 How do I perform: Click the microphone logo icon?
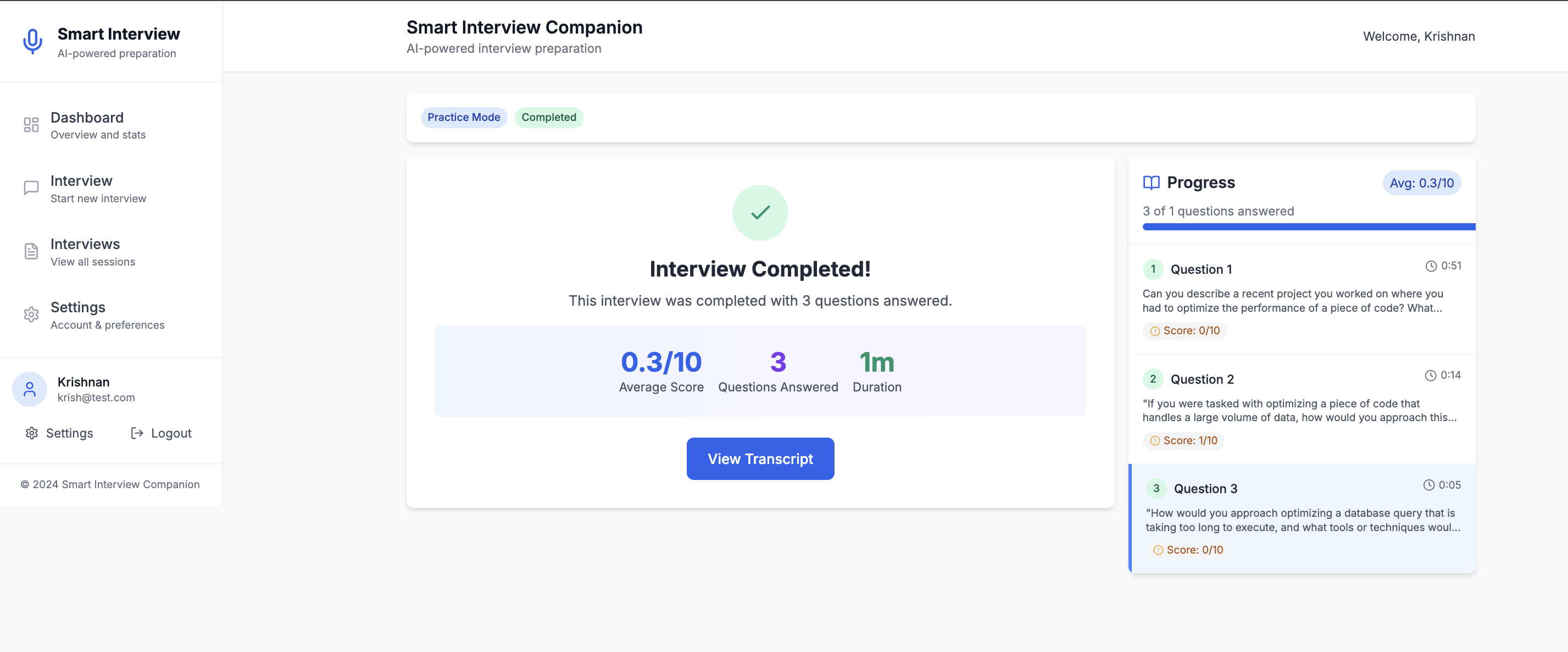[x=32, y=41]
